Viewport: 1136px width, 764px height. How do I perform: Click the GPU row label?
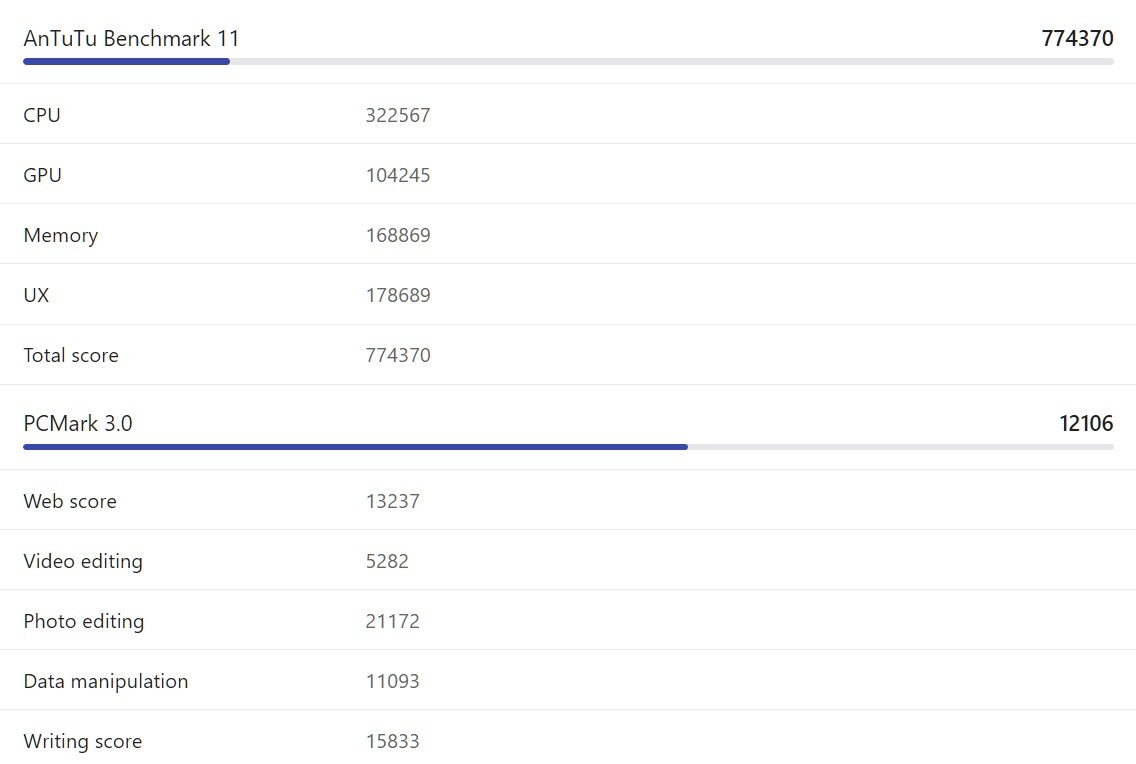pyautogui.click(x=43, y=175)
